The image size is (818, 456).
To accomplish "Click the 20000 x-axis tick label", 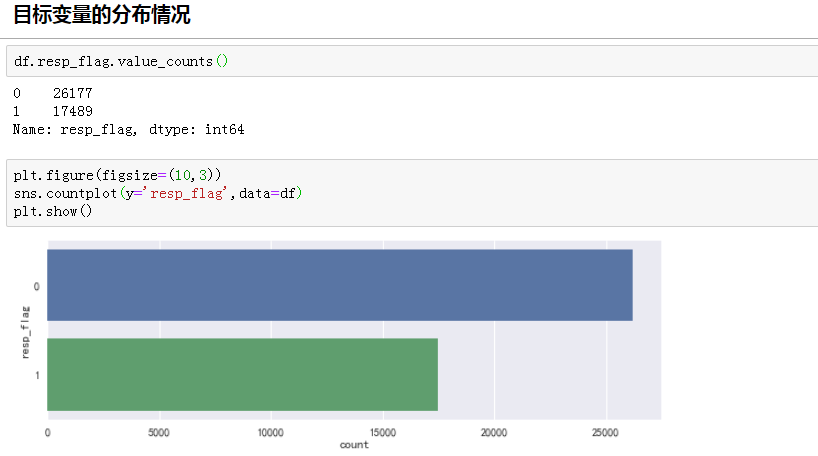I will 494,432.
